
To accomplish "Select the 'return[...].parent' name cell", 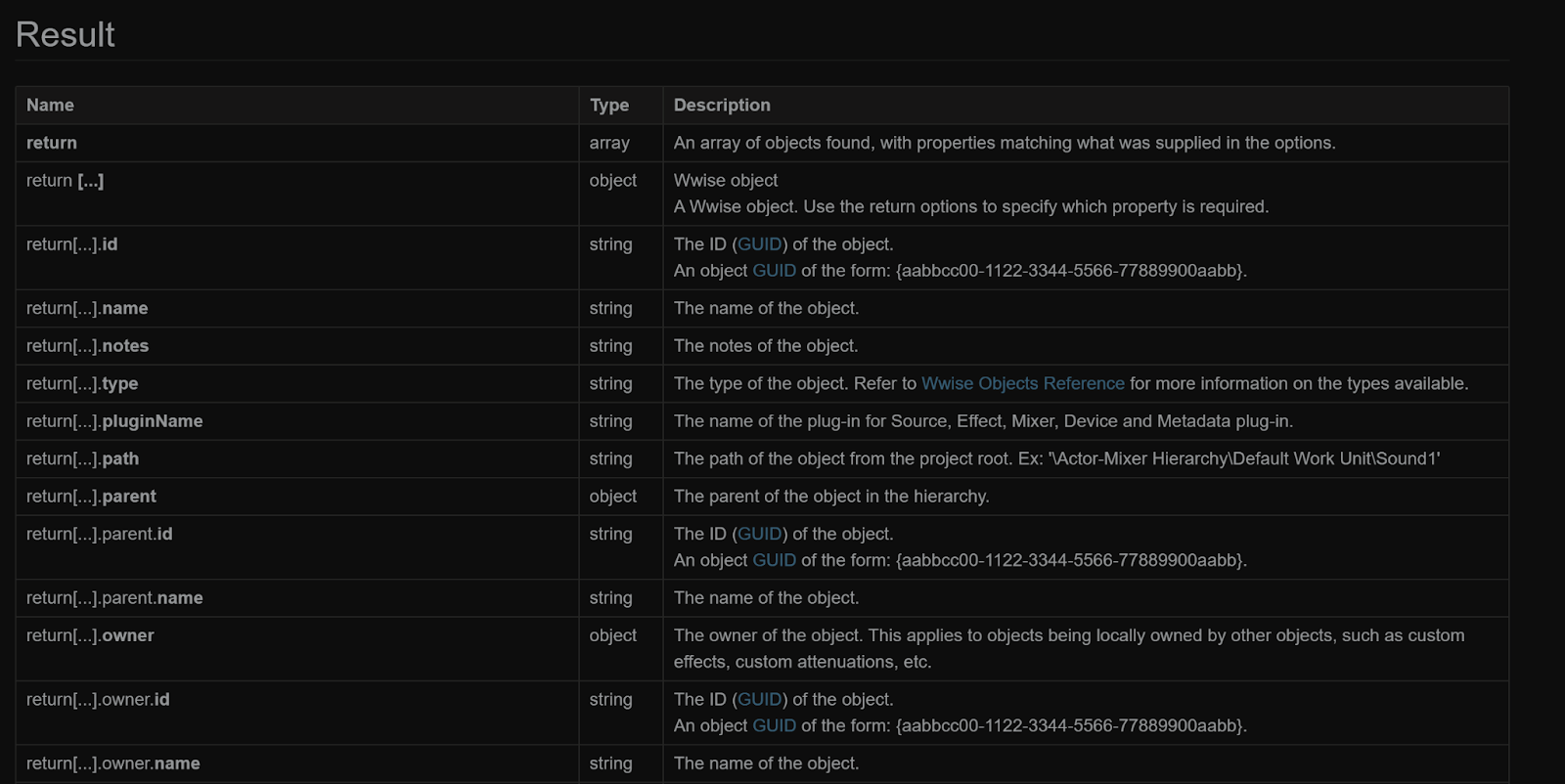I will (x=297, y=497).
